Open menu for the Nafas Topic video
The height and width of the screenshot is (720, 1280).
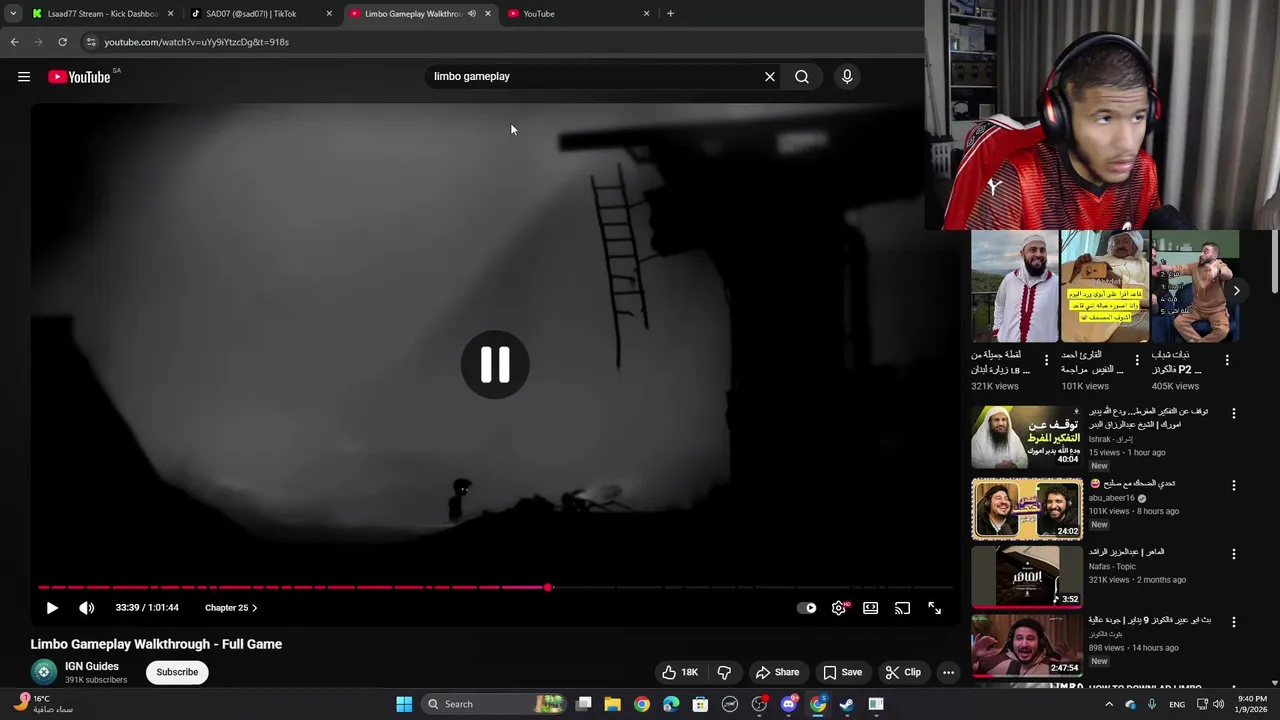click(1233, 554)
